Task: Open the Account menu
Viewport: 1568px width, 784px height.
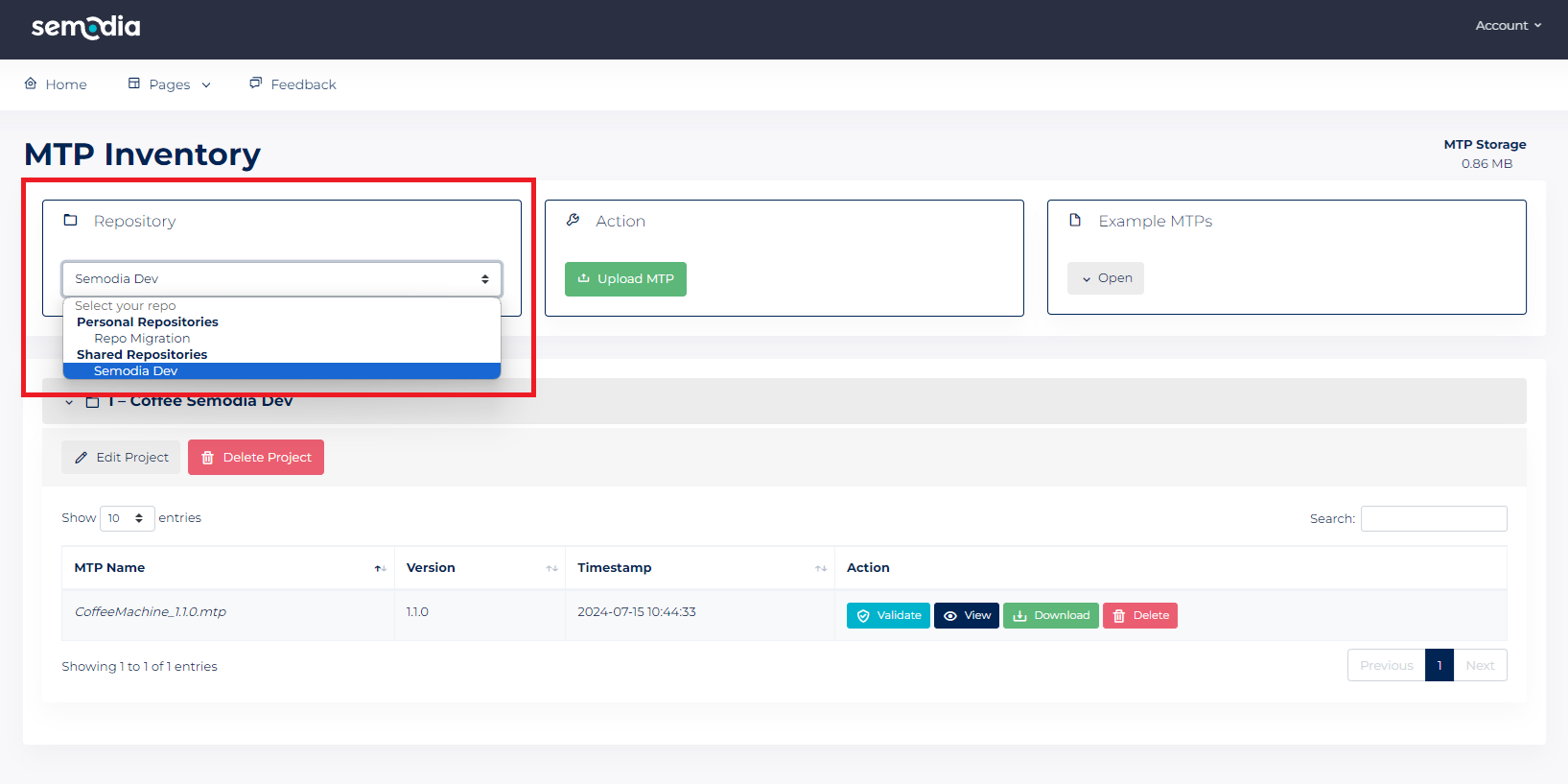Action: click(x=1508, y=26)
